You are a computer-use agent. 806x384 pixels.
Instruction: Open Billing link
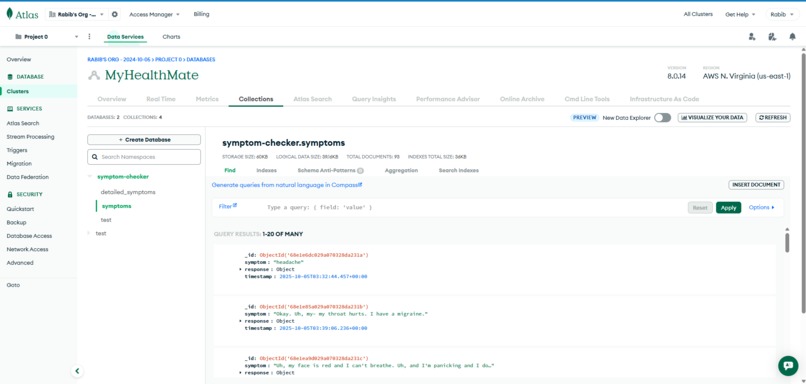tap(202, 14)
